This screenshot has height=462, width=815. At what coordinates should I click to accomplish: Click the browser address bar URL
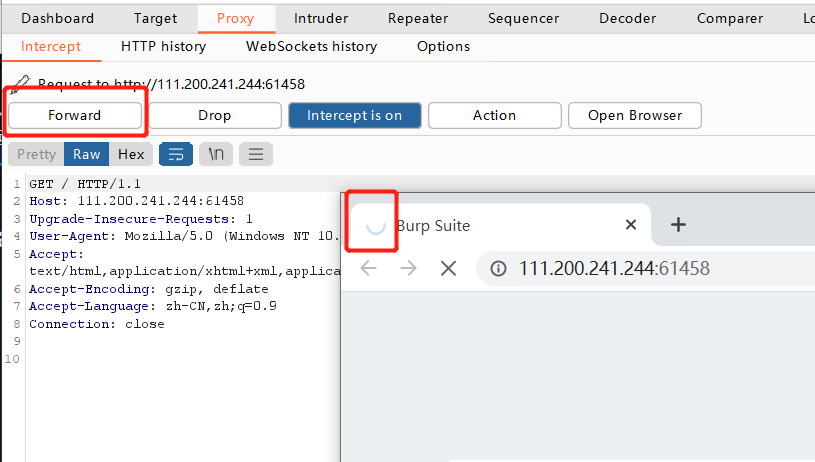(x=614, y=268)
